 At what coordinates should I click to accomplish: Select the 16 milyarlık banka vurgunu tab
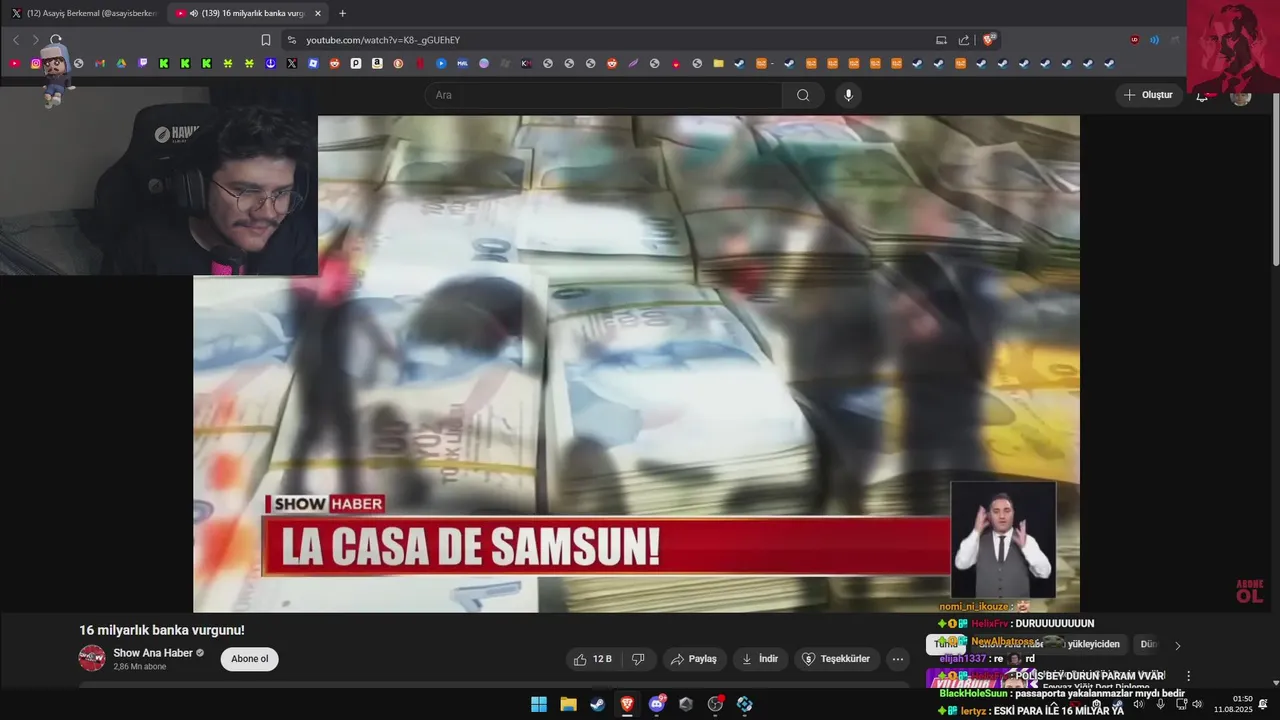[247, 13]
